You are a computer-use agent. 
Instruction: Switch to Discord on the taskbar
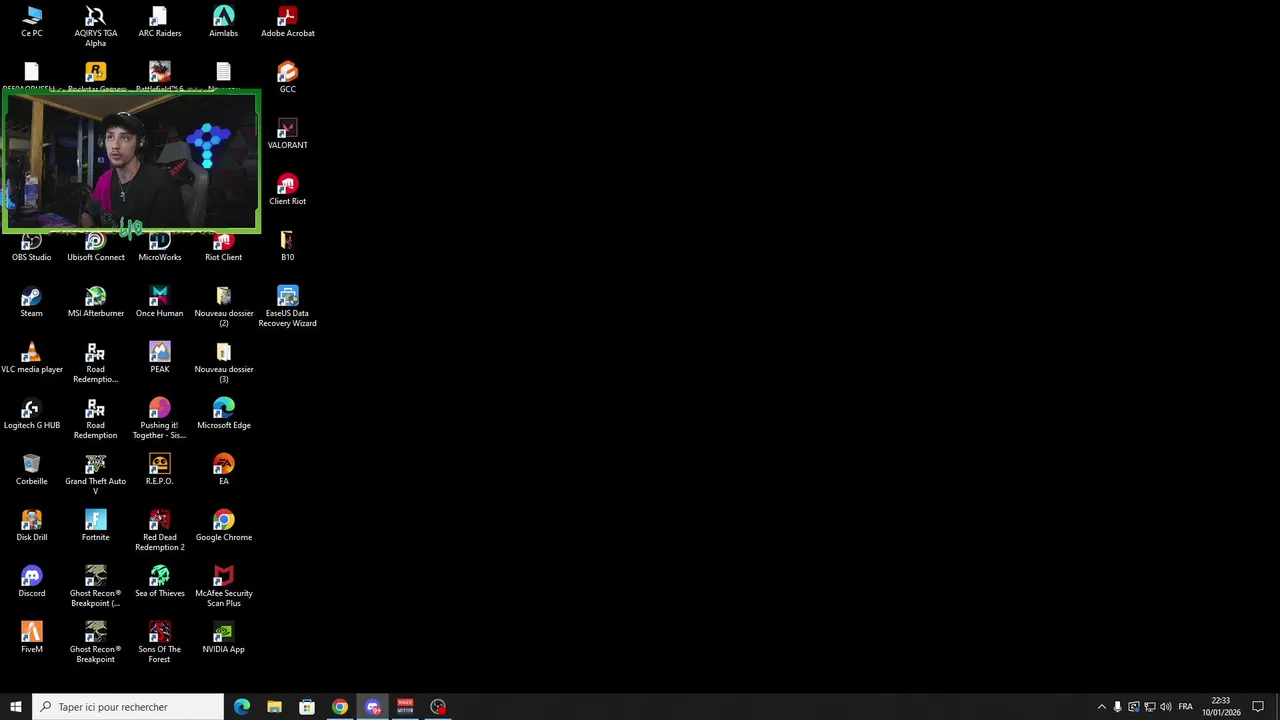click(x=373, y=707)
